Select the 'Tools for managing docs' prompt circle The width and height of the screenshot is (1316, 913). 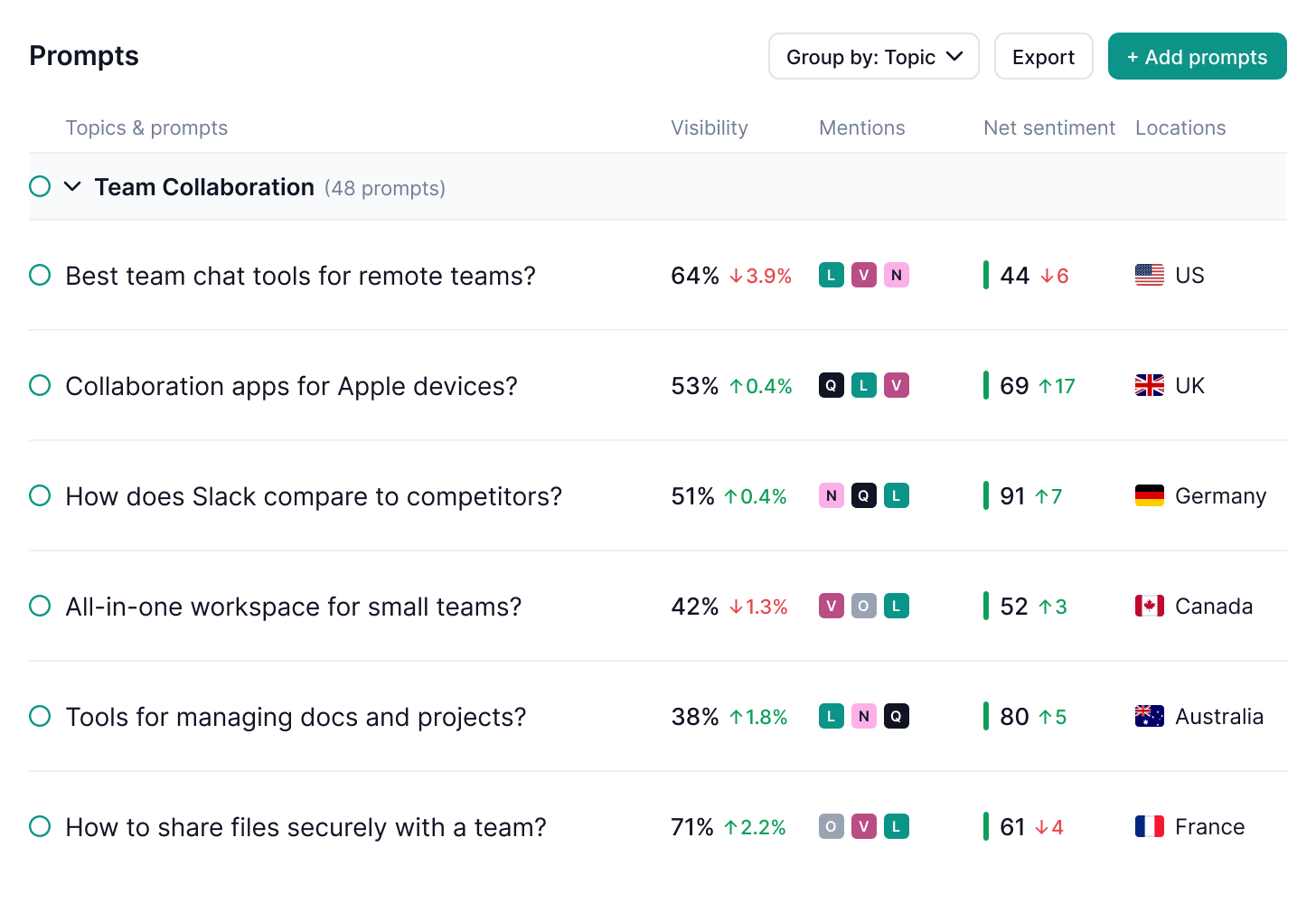[x=40, y=716]
